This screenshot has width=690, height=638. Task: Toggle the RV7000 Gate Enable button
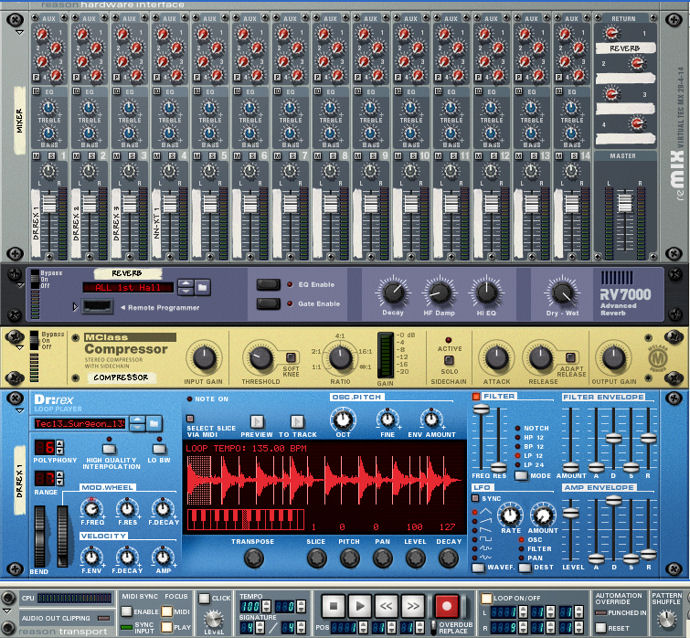tap(268, 304)
